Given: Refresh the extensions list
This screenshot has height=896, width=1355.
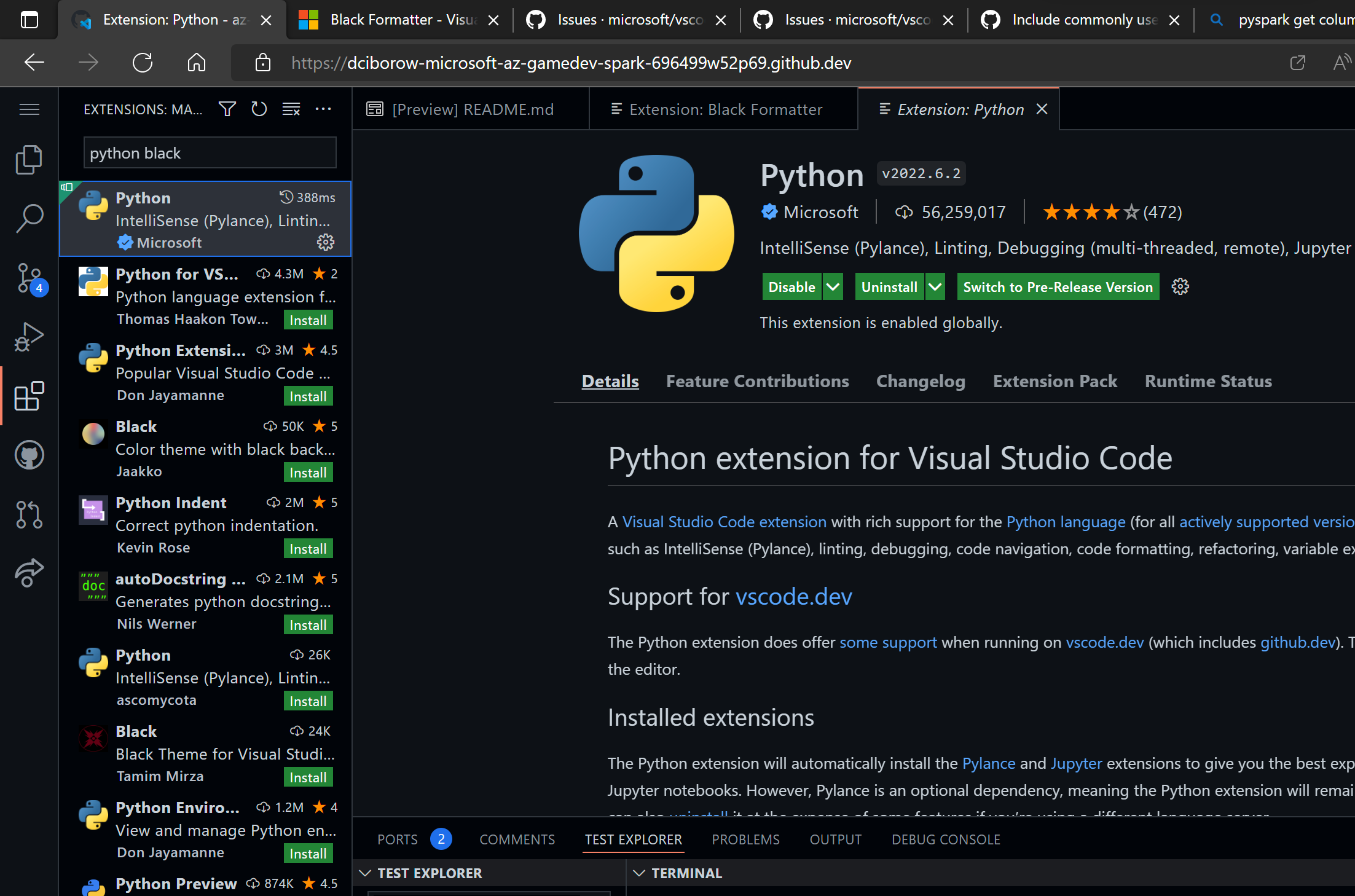Looking at the screenshot, I should [259, 109].
